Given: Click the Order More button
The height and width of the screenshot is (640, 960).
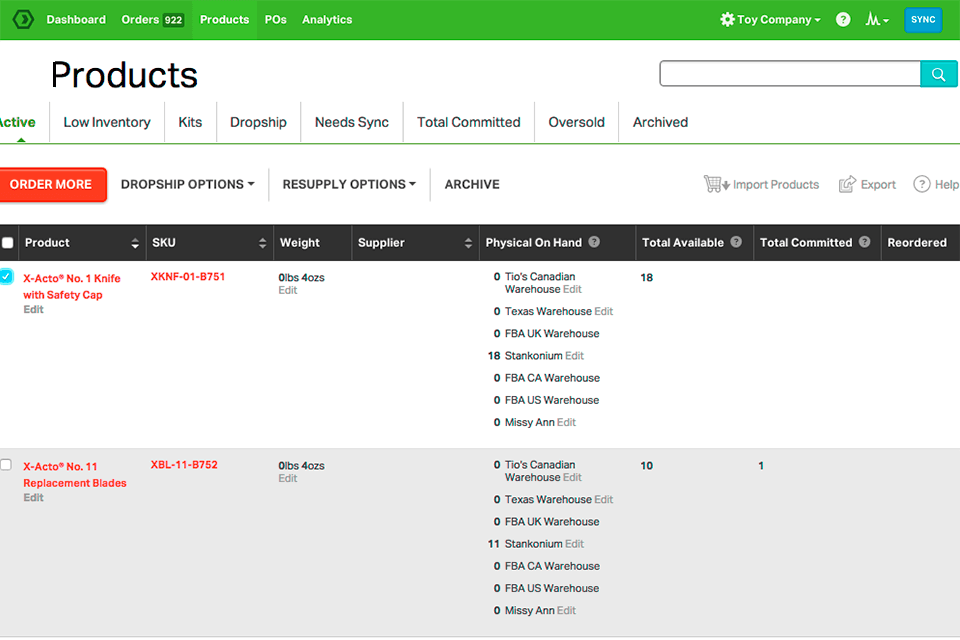Looking at the screenshot, I should [52, 184].
